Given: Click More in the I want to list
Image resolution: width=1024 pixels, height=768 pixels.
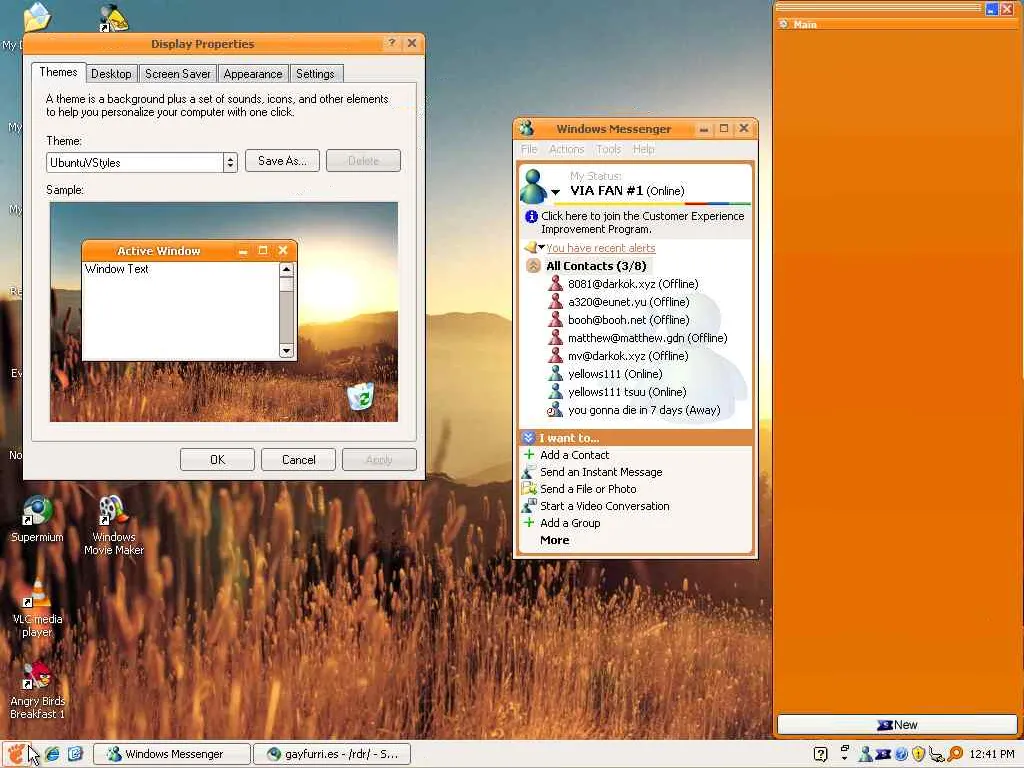Looking at the screenshot, I should (554, 540).
